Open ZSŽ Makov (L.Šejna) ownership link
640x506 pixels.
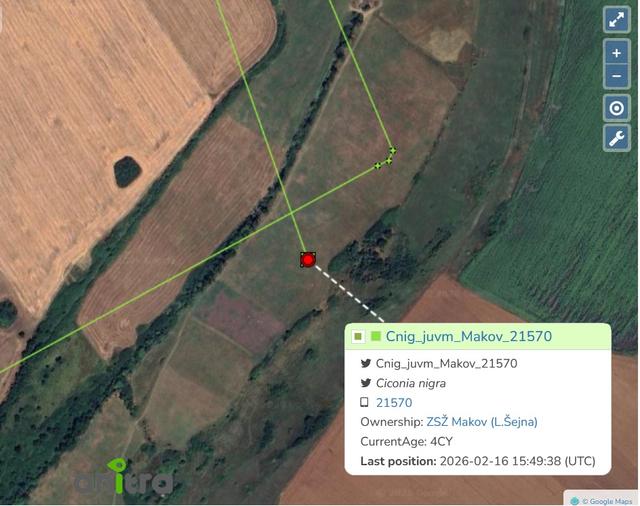click(482, 422)
